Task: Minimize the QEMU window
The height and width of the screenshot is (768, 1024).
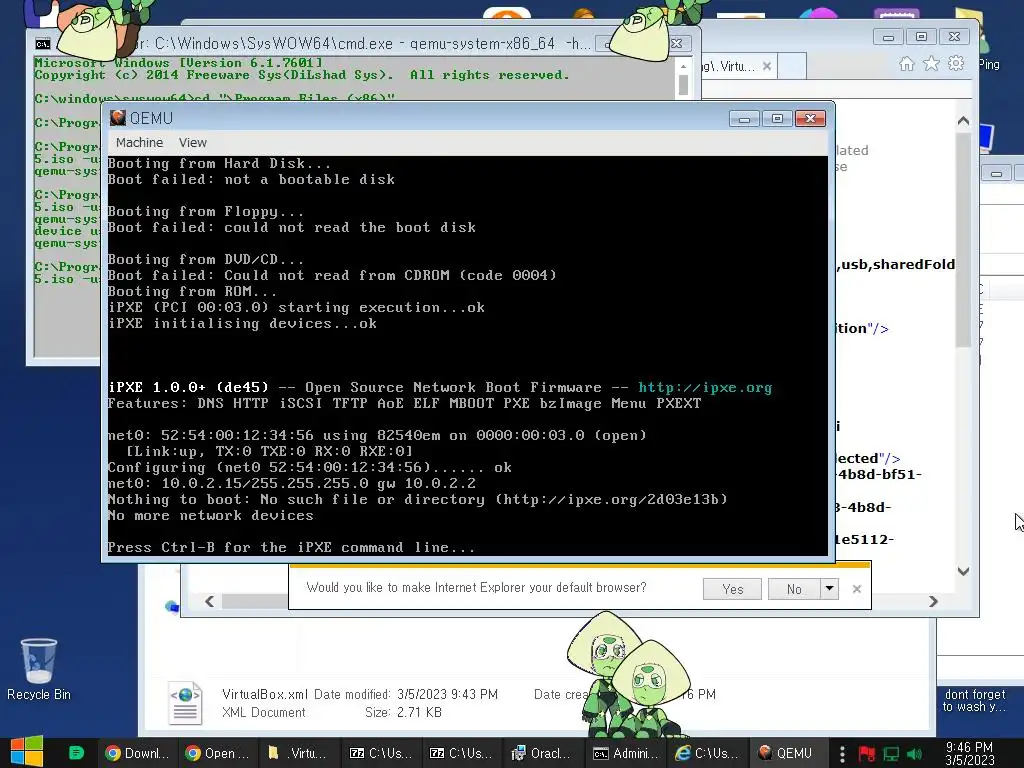Action: 744,118
